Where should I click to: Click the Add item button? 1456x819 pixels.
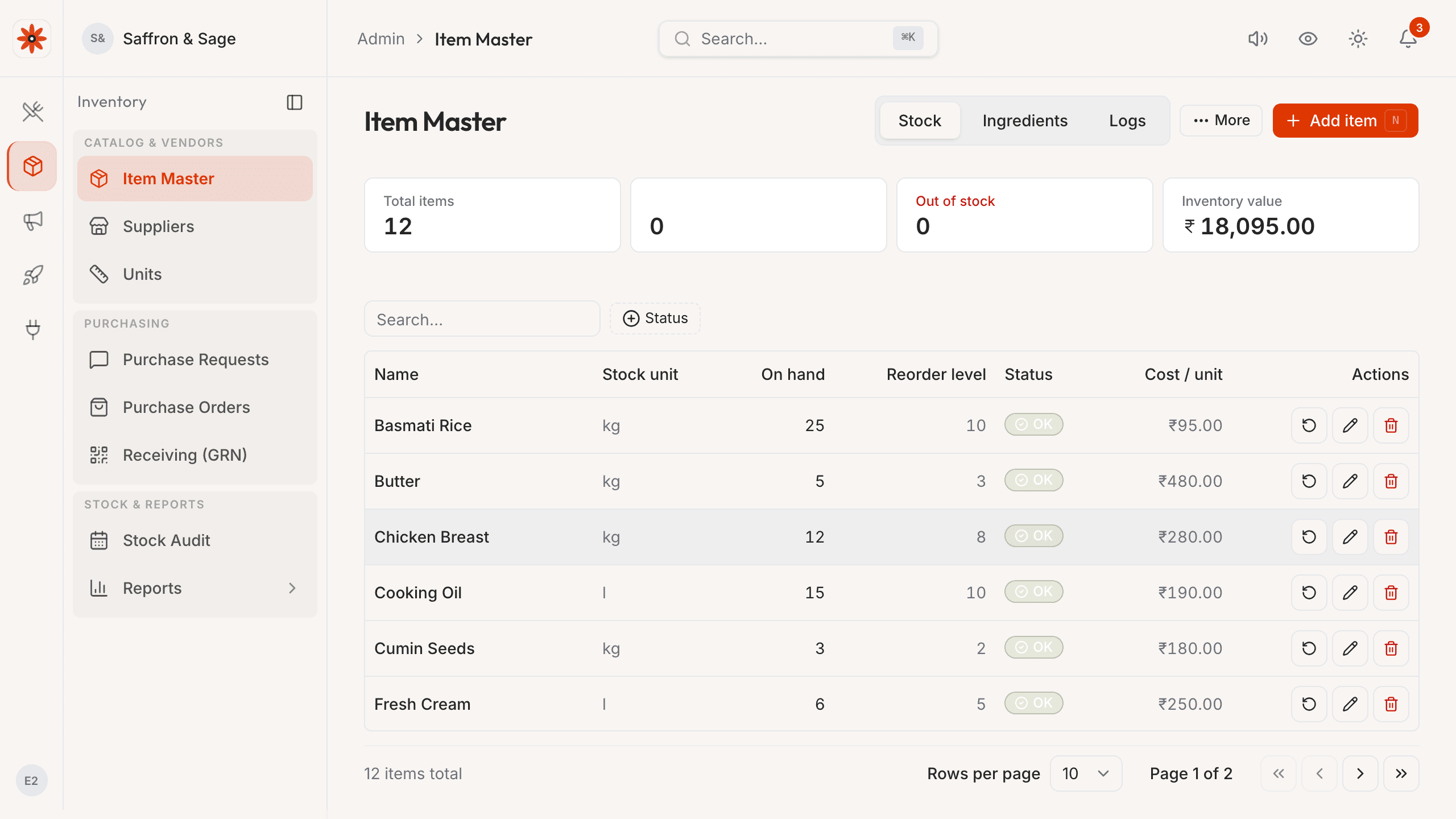click(1345, 121)
